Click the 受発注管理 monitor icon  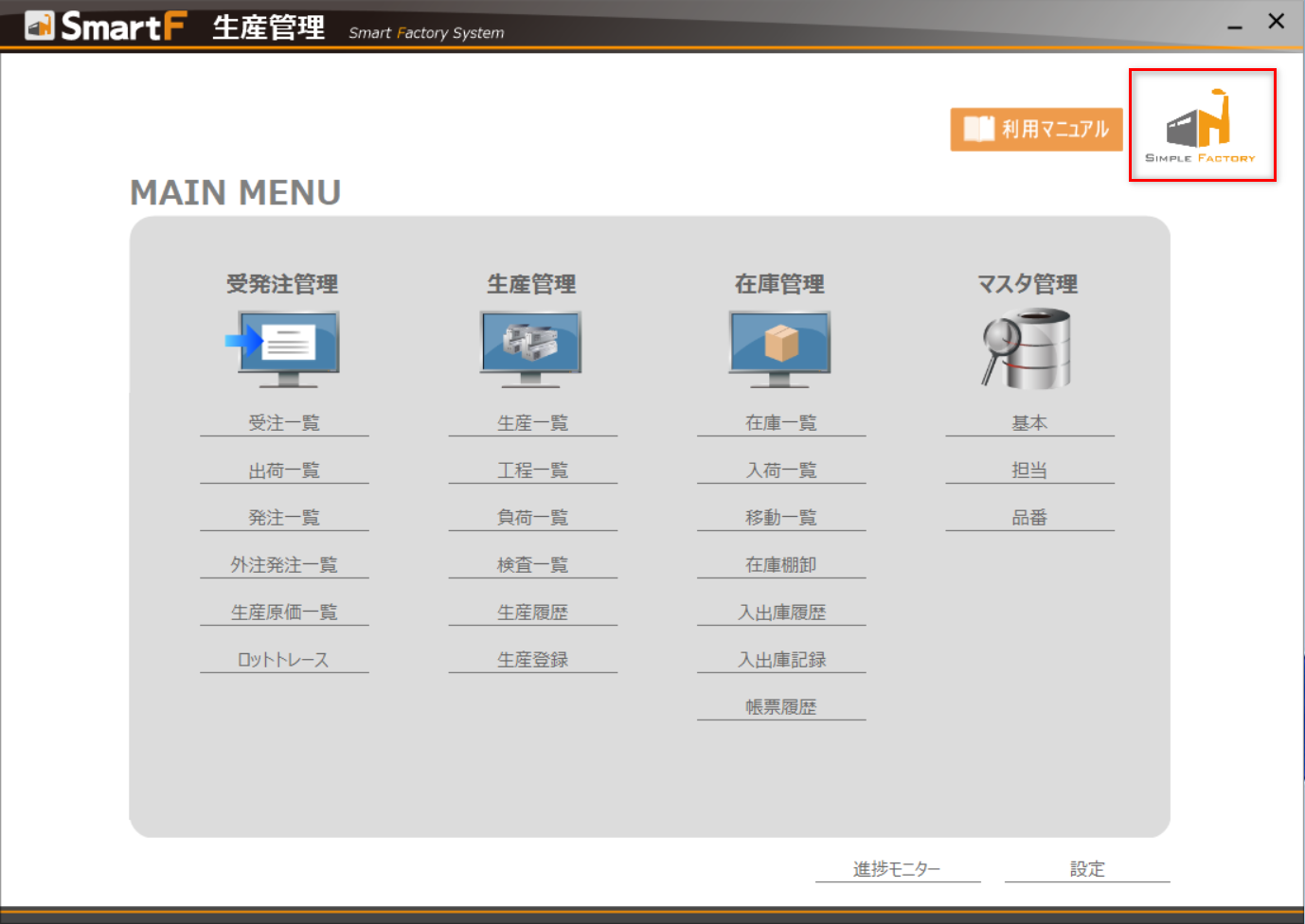pos(284,348)
